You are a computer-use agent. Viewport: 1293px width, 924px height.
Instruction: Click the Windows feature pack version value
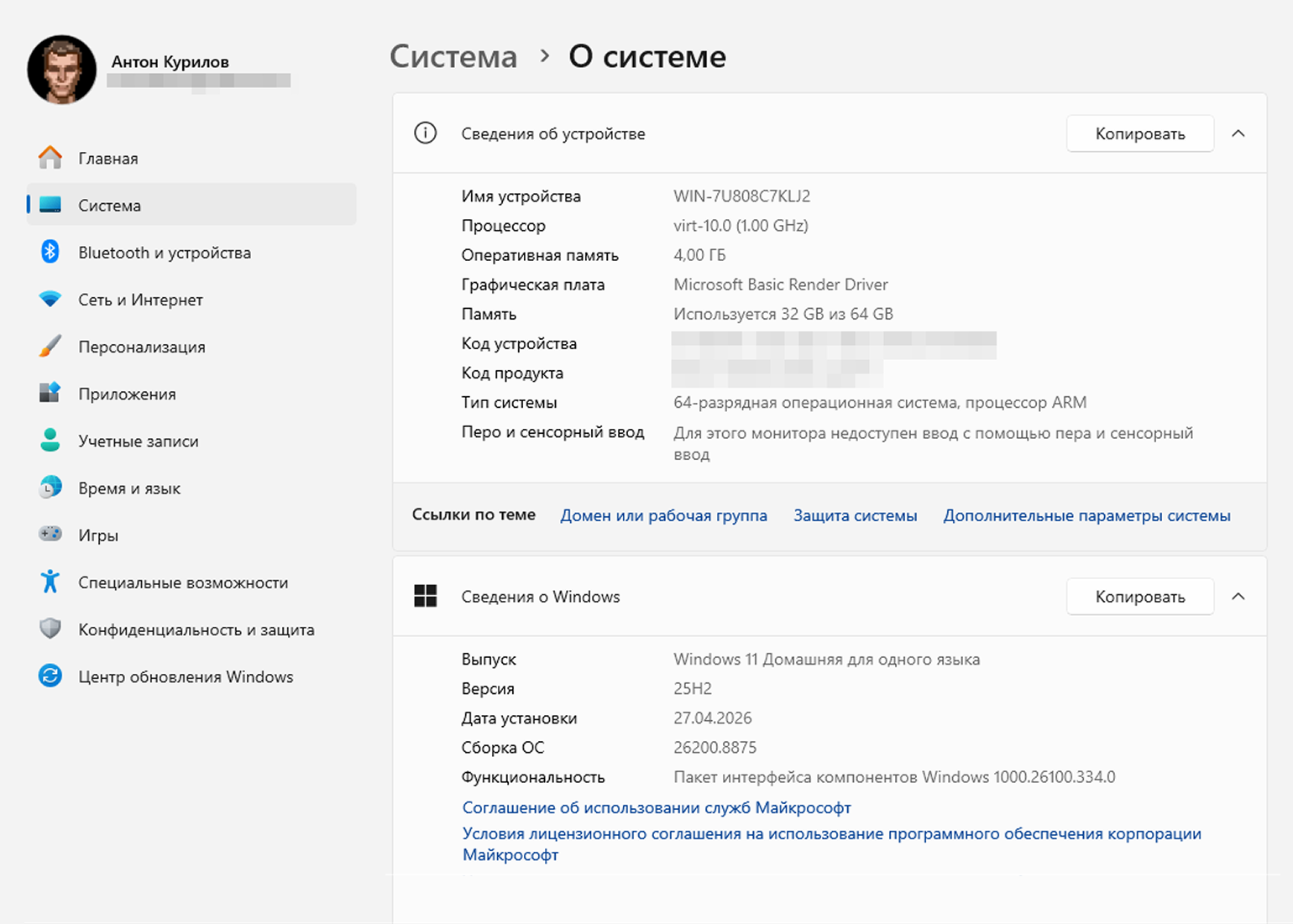point(894,776)
